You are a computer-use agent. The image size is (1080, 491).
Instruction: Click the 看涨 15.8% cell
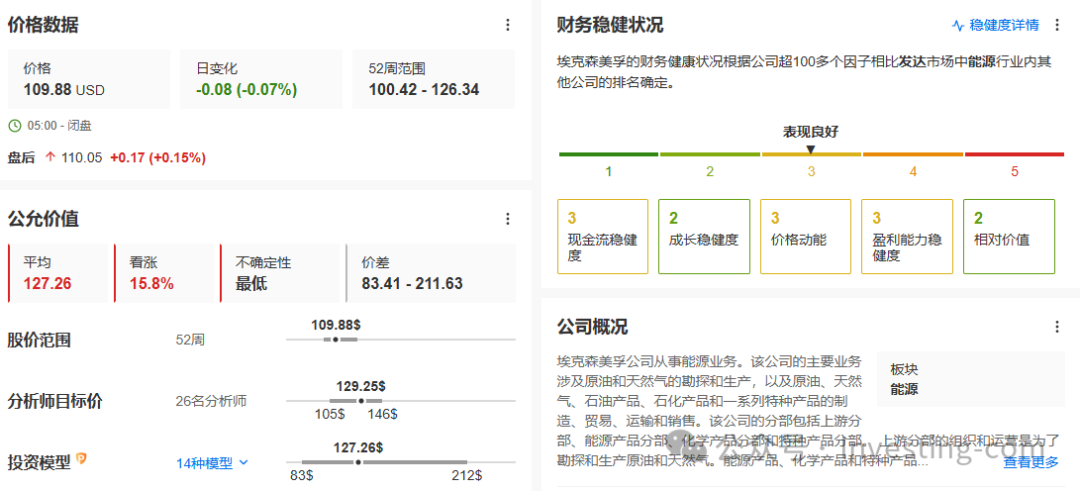[166, 273]
